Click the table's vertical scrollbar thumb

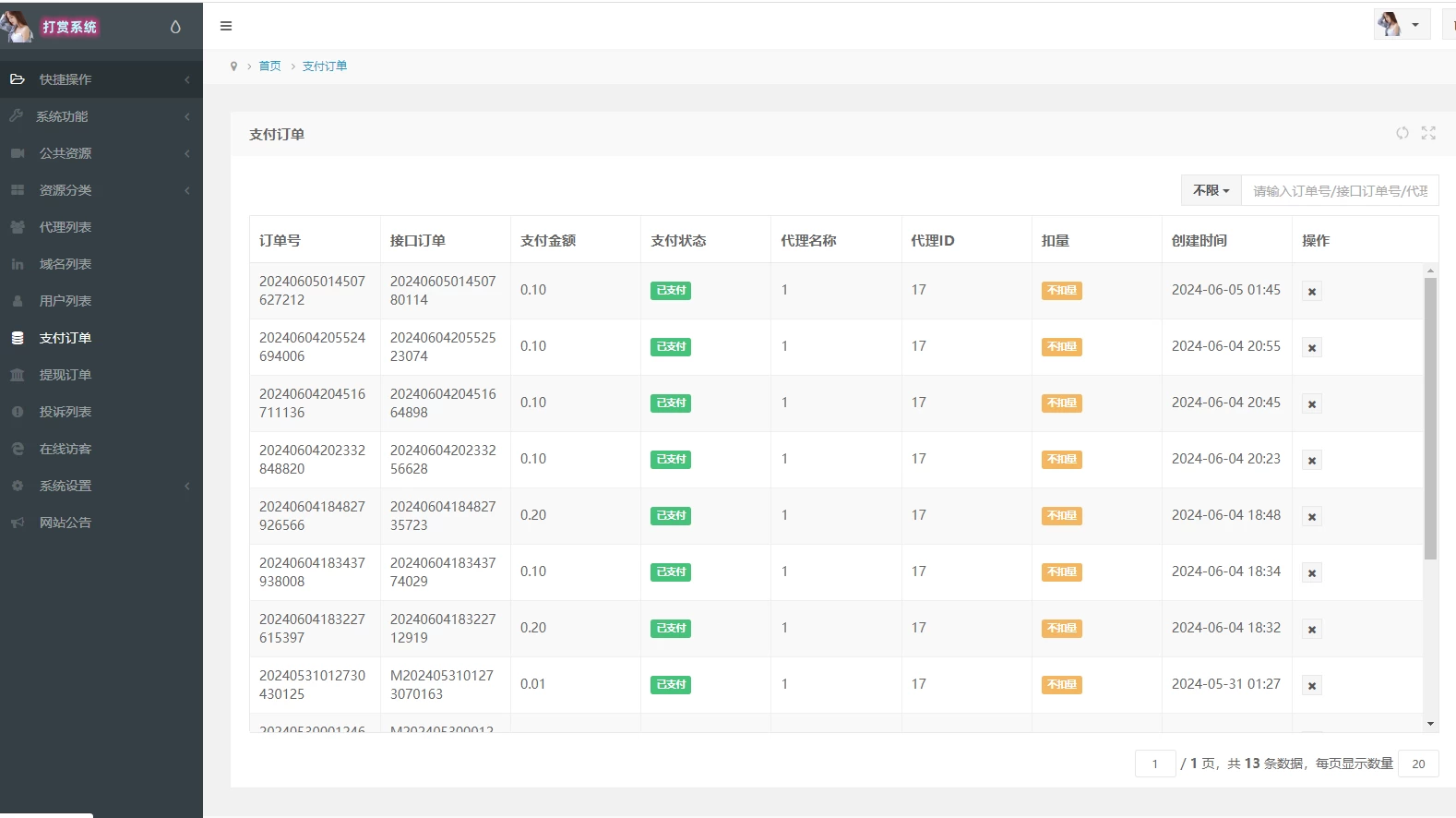point(1430,415)
